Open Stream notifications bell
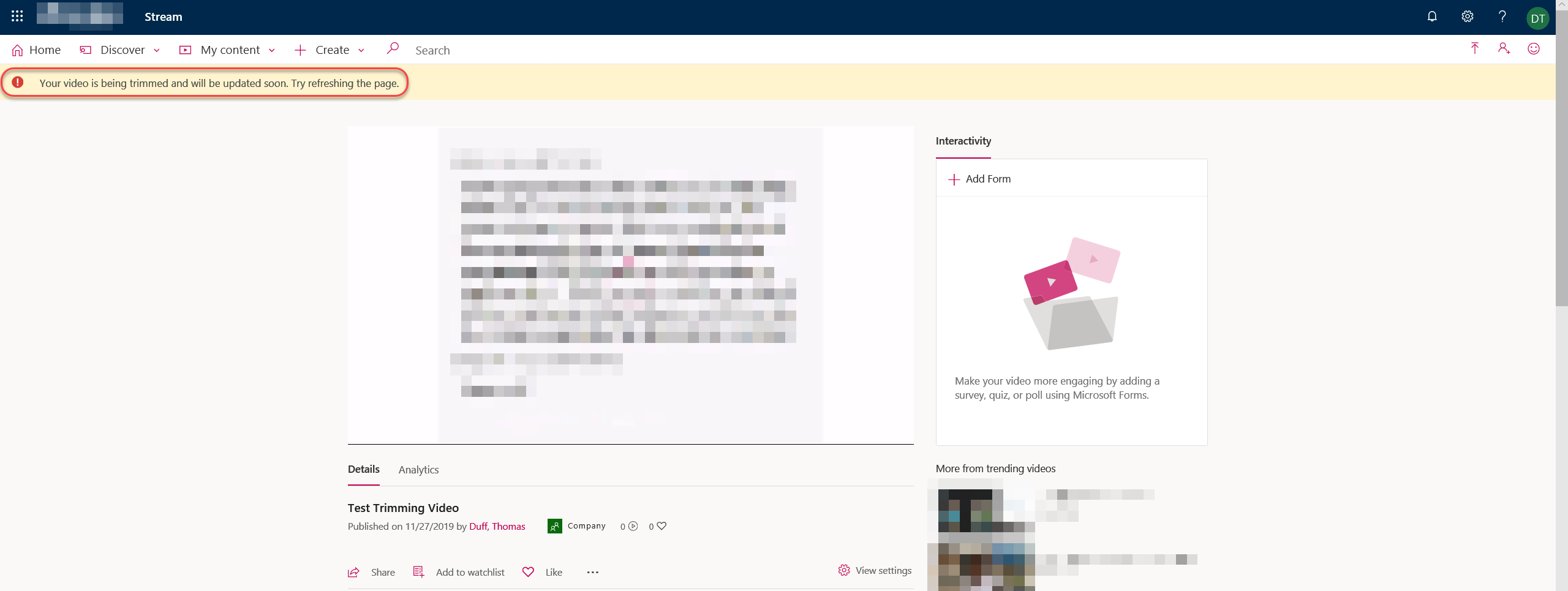The width and height of the screenshot is (1568, 591). pos(1433,17)
